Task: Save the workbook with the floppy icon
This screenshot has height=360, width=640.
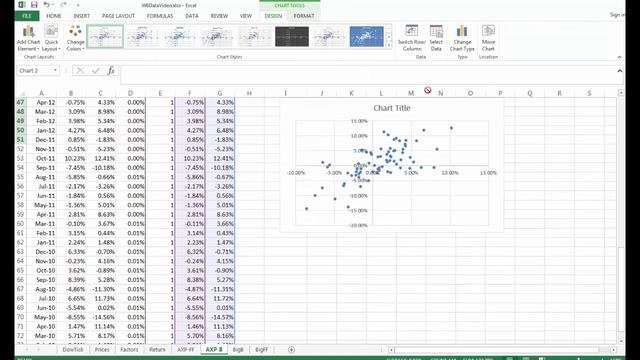Action: click(x=34, y=5)
